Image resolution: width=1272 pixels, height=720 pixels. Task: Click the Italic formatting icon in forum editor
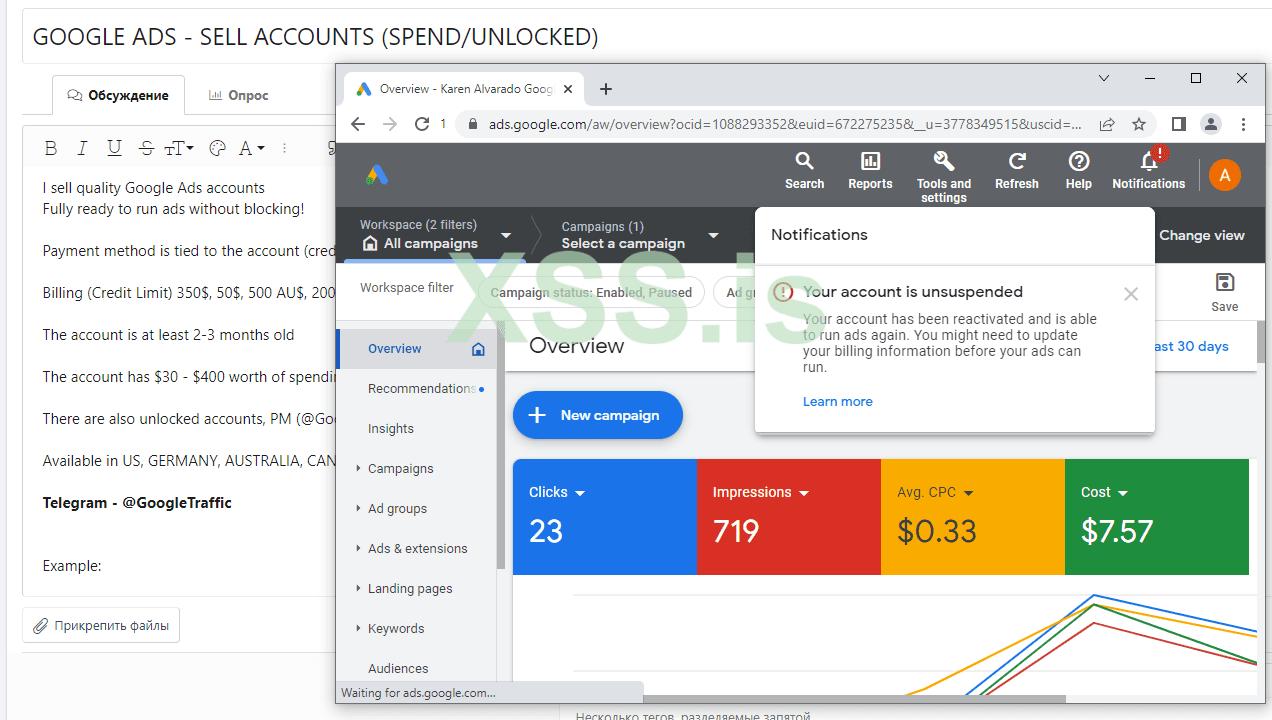83,148
